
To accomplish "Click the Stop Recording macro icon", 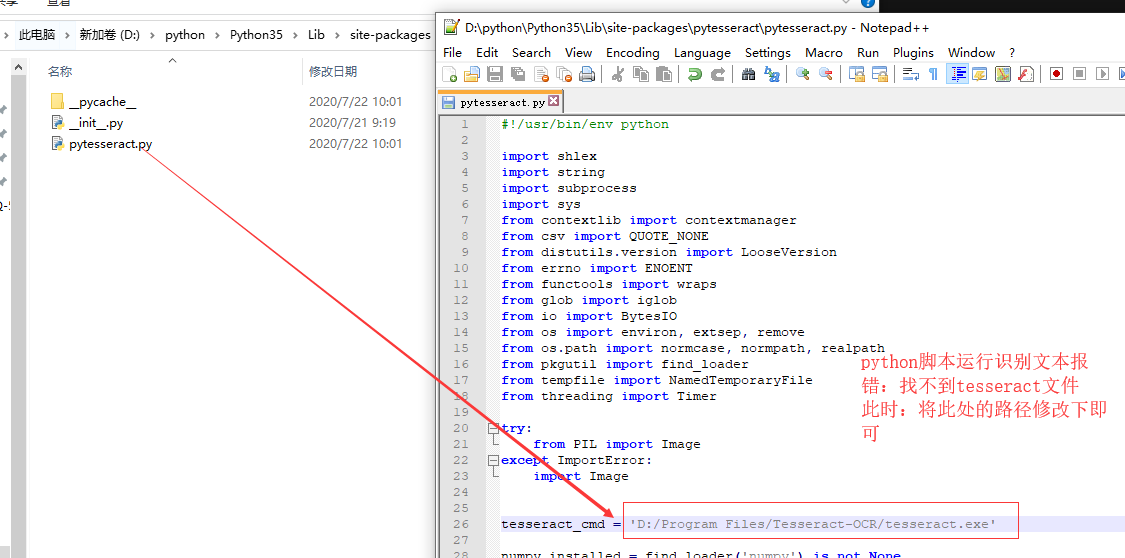I will [1080, 74].
